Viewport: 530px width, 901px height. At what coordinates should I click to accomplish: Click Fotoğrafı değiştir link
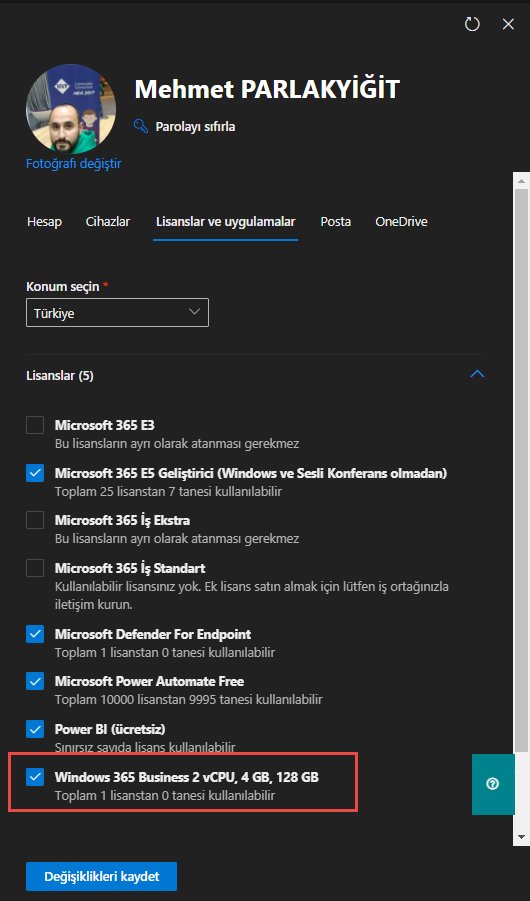pos(74,164)
